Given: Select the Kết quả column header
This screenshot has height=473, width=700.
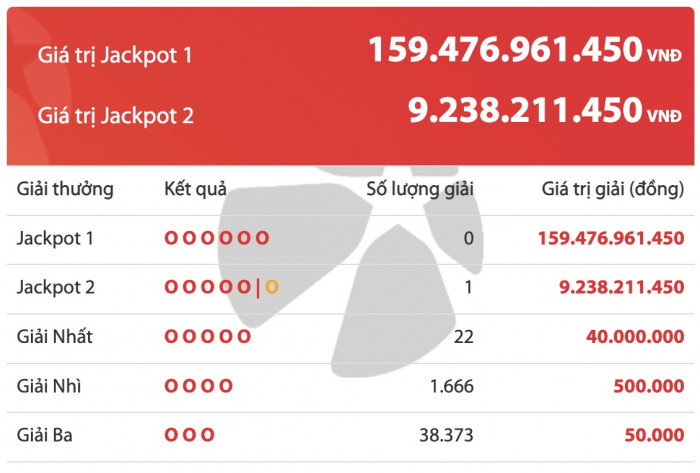Looking at the screenshot, I should [196, 189].
